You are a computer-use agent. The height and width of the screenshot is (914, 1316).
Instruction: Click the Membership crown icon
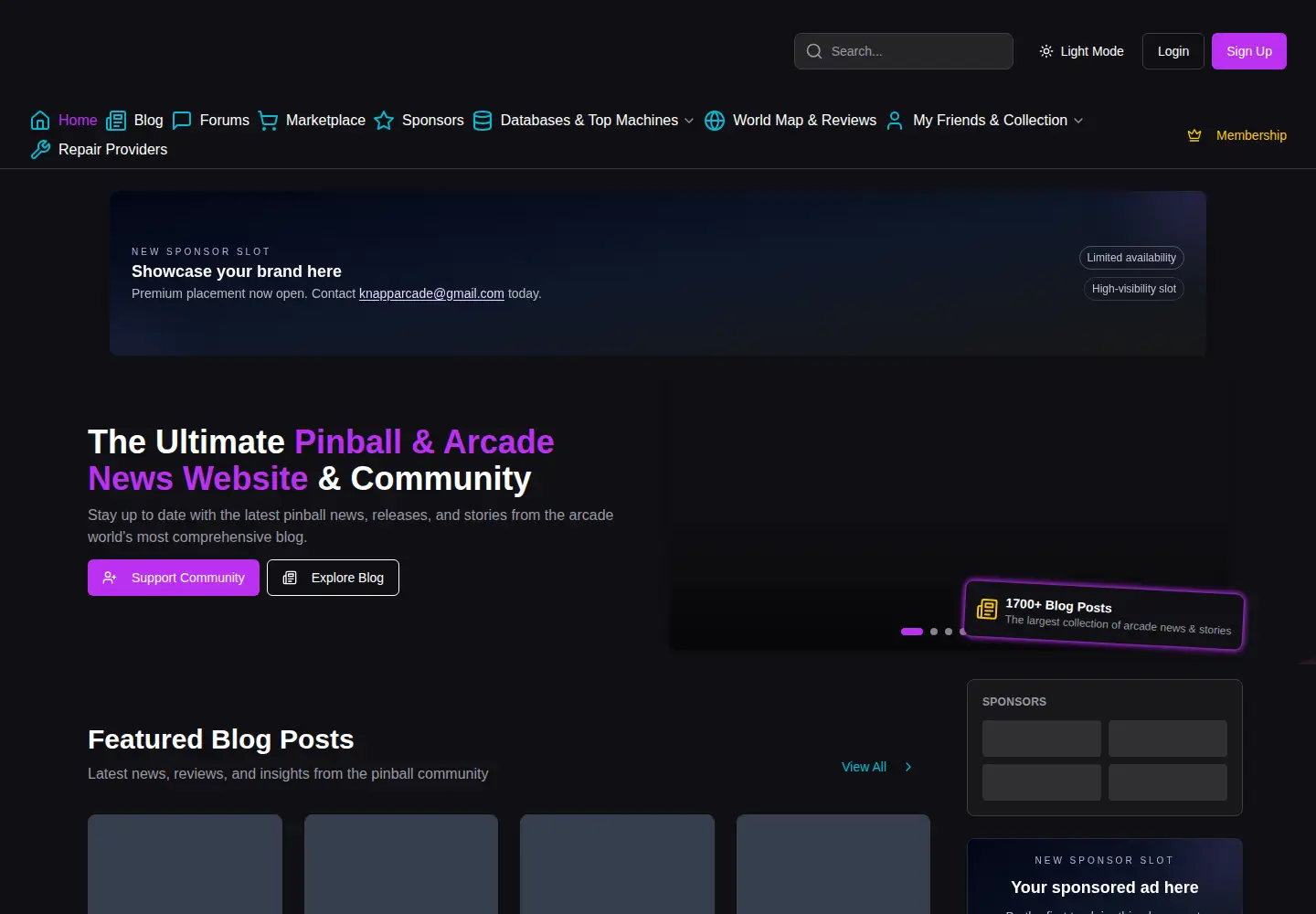[x=1194, y=135]
